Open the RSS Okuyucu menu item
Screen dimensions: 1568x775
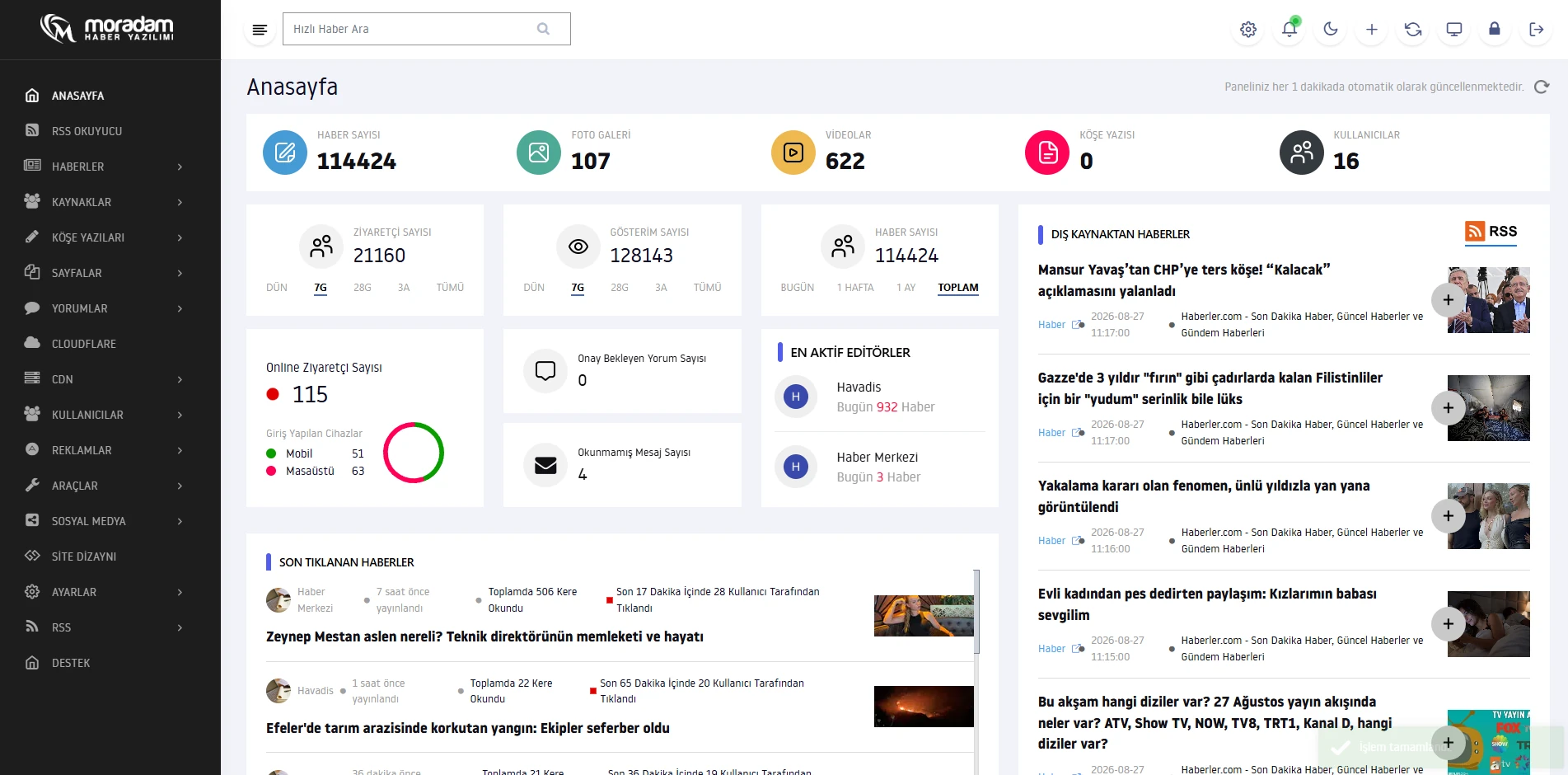110,131
